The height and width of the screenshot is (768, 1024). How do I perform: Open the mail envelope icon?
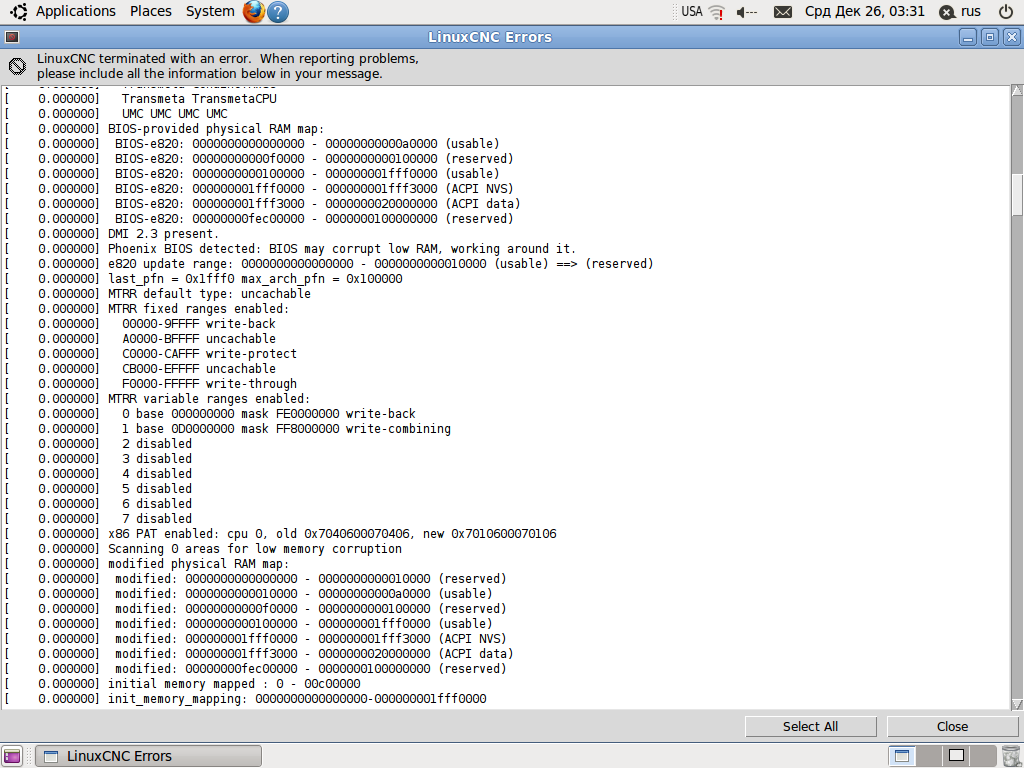pyautogui.click(x=782, y=12)
